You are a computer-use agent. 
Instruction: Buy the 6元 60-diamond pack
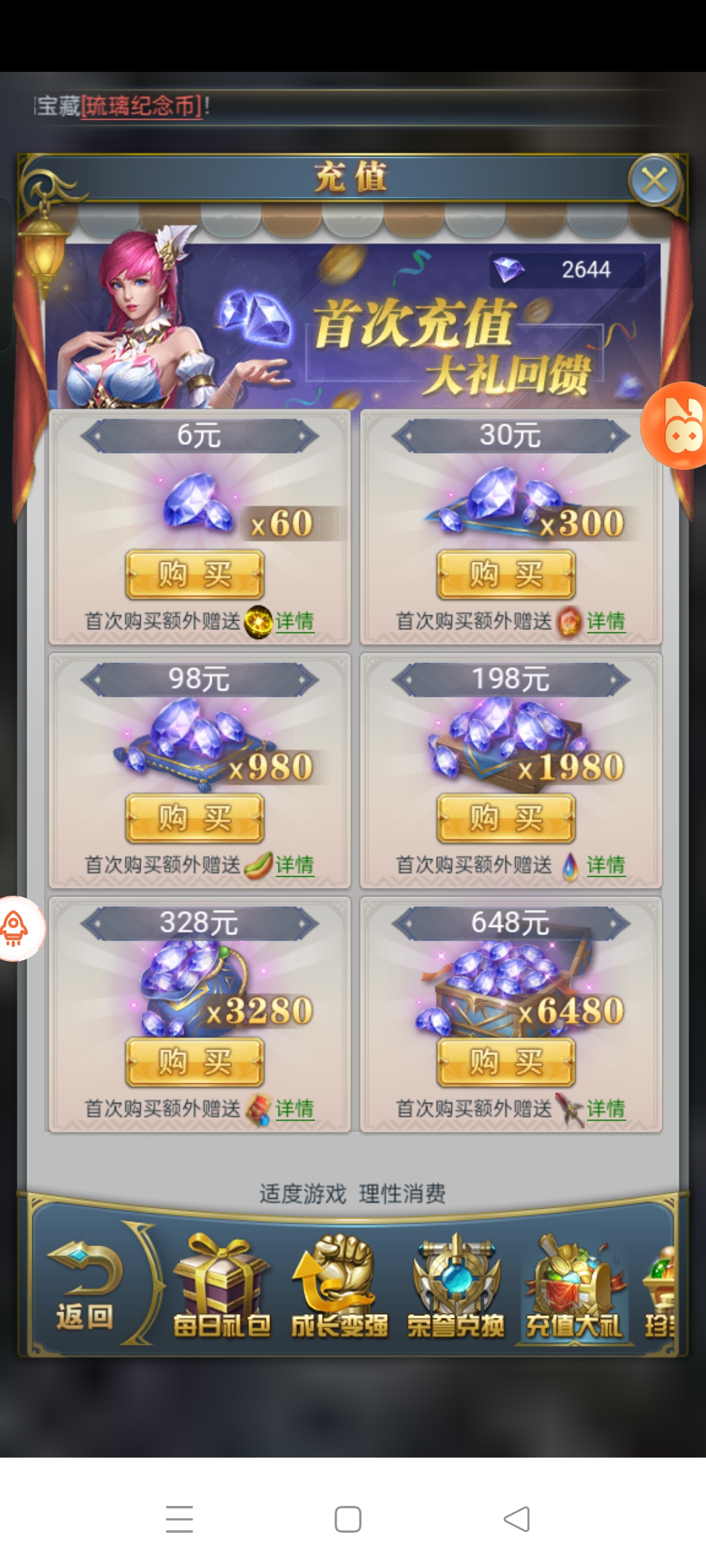pyautogui.click(x=195, y=574)
